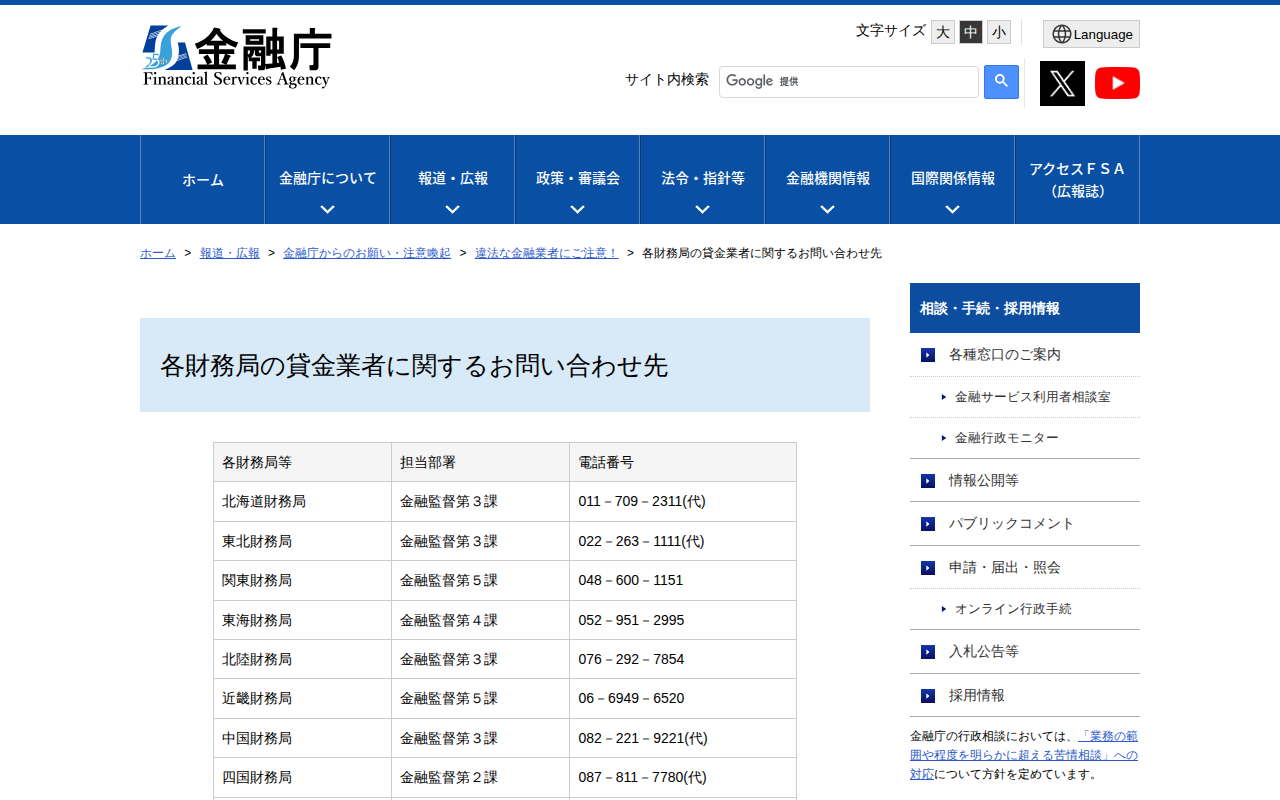Viewport: 1280px width, 800px height.
Task: Click arrow icon beside 情報公開等
Action: tap(928, 481)
